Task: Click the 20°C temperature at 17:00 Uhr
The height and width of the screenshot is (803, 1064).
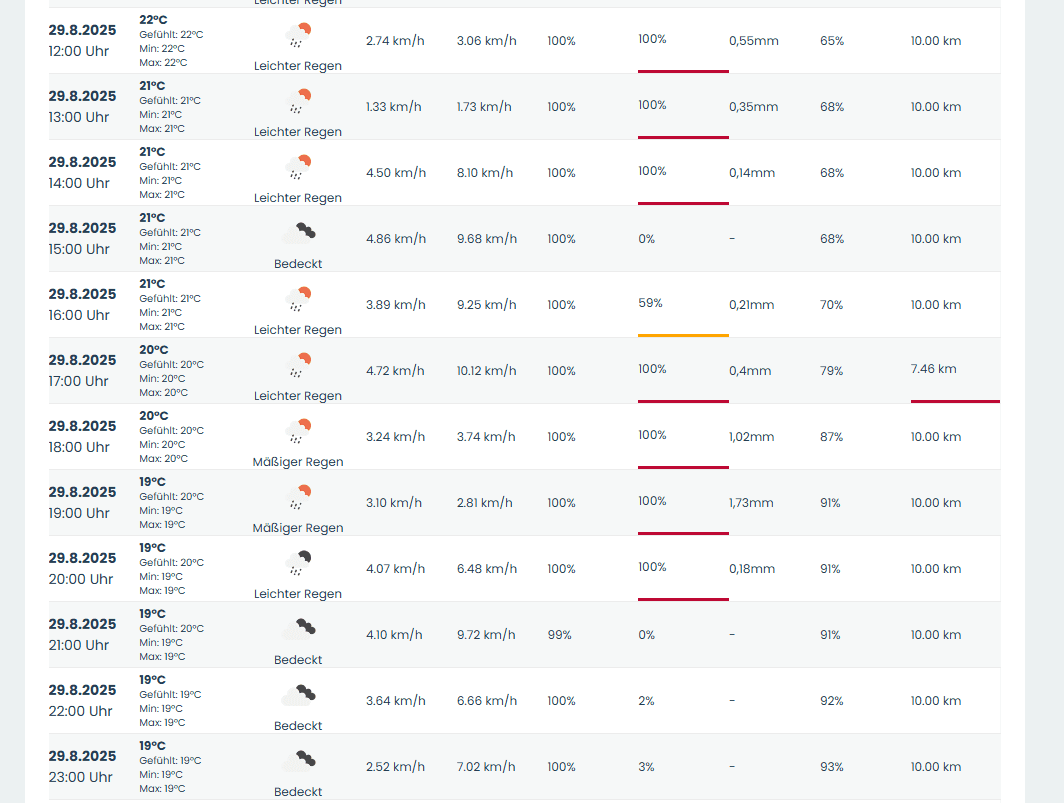Action: coord(154,350)
